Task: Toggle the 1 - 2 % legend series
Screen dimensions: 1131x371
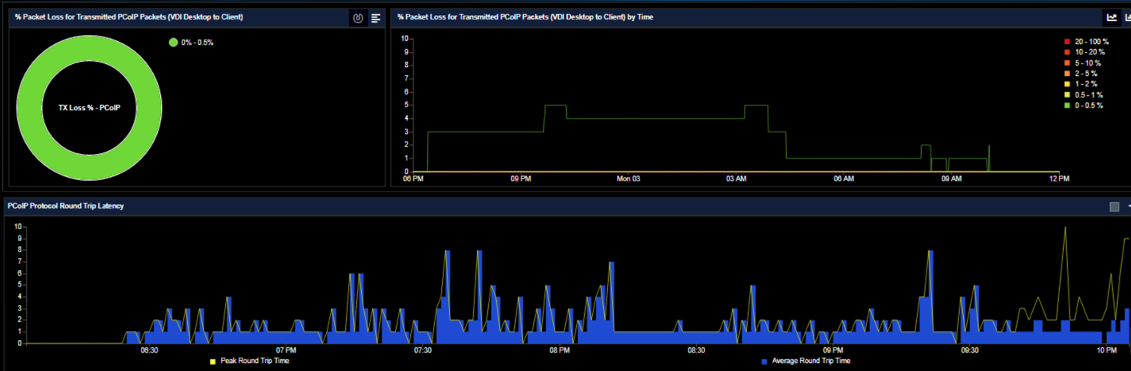Action: coord(1080,84)
